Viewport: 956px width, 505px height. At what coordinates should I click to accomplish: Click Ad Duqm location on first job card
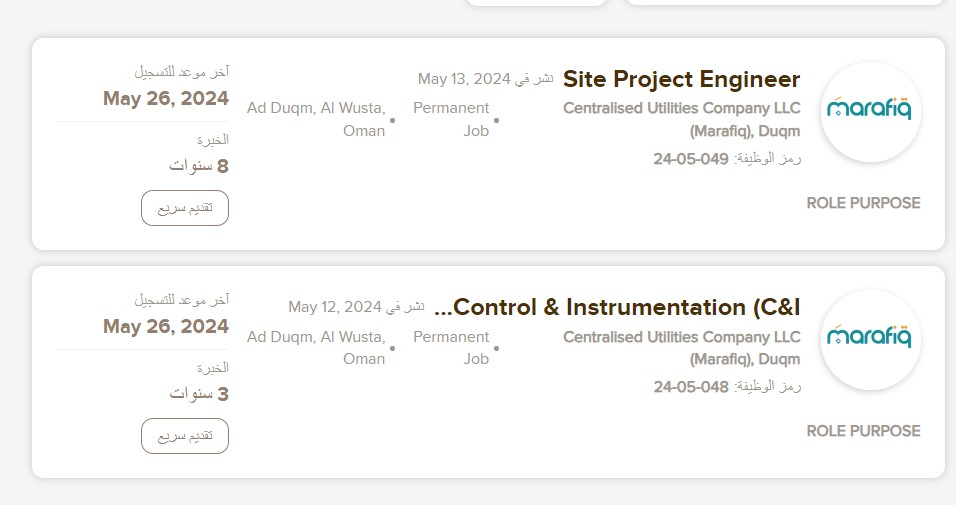point(316,120)
